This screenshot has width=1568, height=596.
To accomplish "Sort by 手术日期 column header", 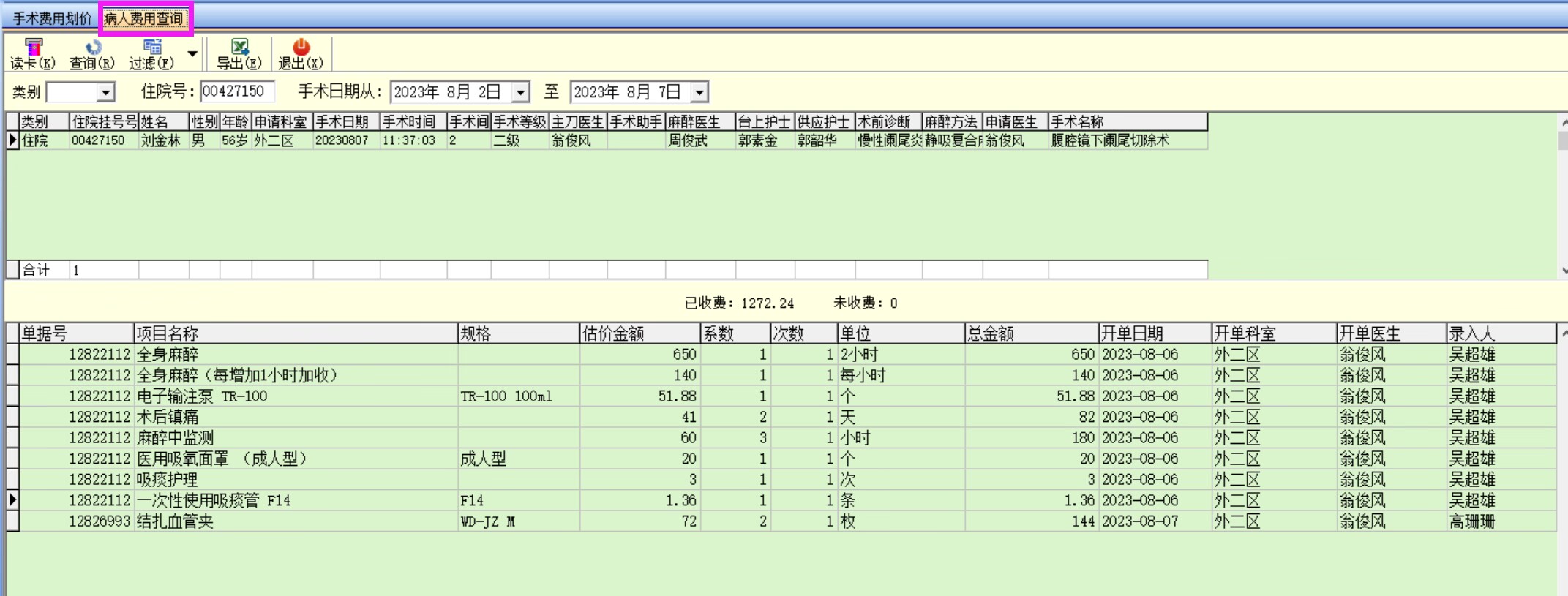I will 347,121.
